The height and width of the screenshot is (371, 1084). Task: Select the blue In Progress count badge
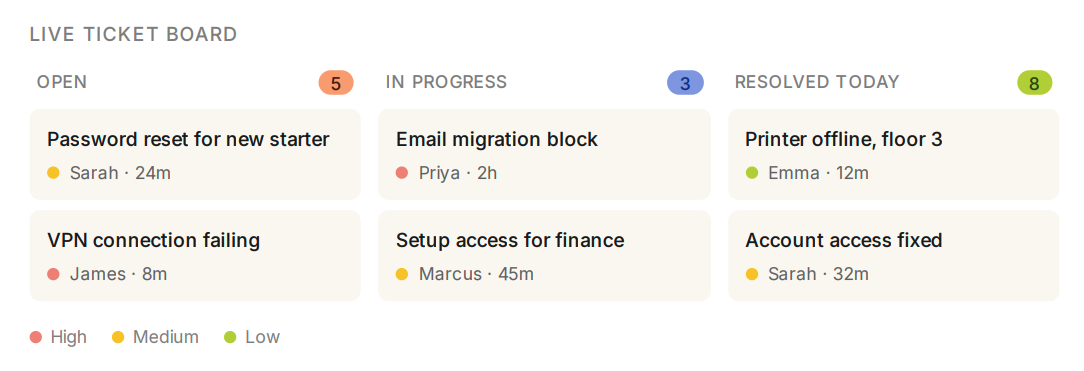click(685, 83)
